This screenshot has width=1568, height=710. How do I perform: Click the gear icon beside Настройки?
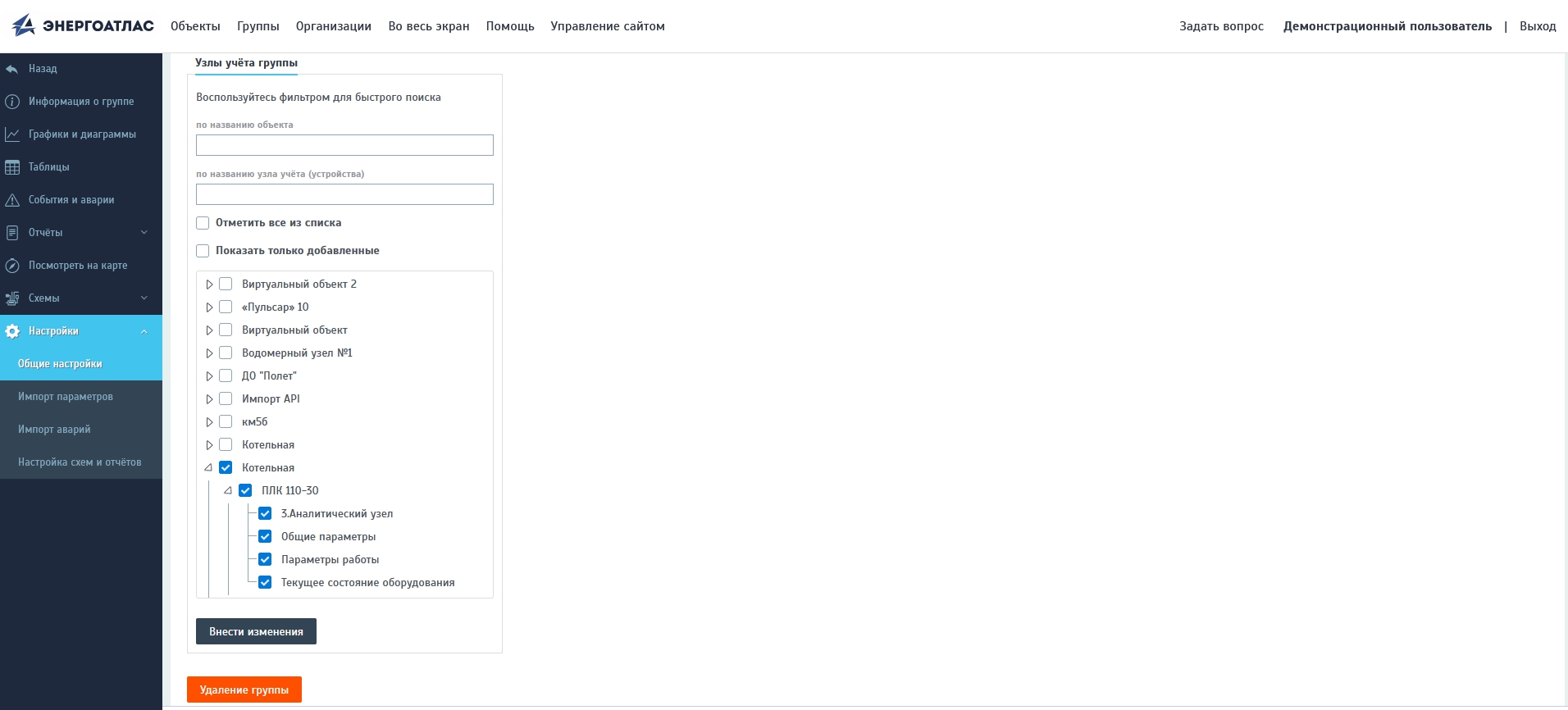12,331
